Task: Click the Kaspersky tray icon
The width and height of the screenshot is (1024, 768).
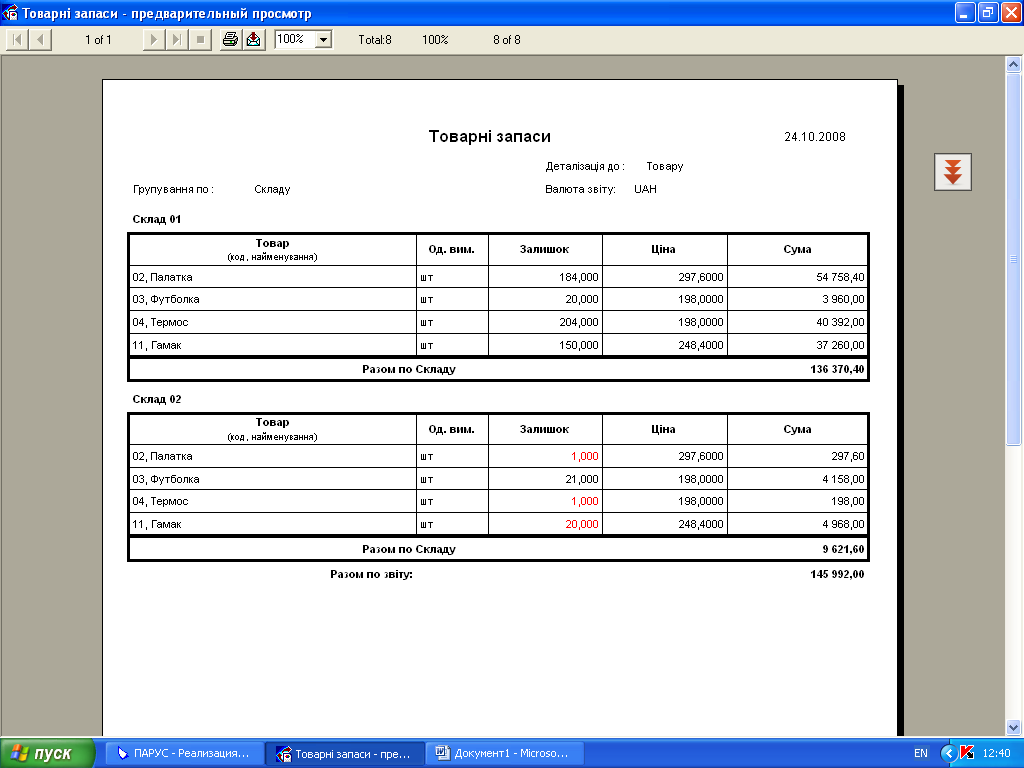Action: [x=968, y=753]
